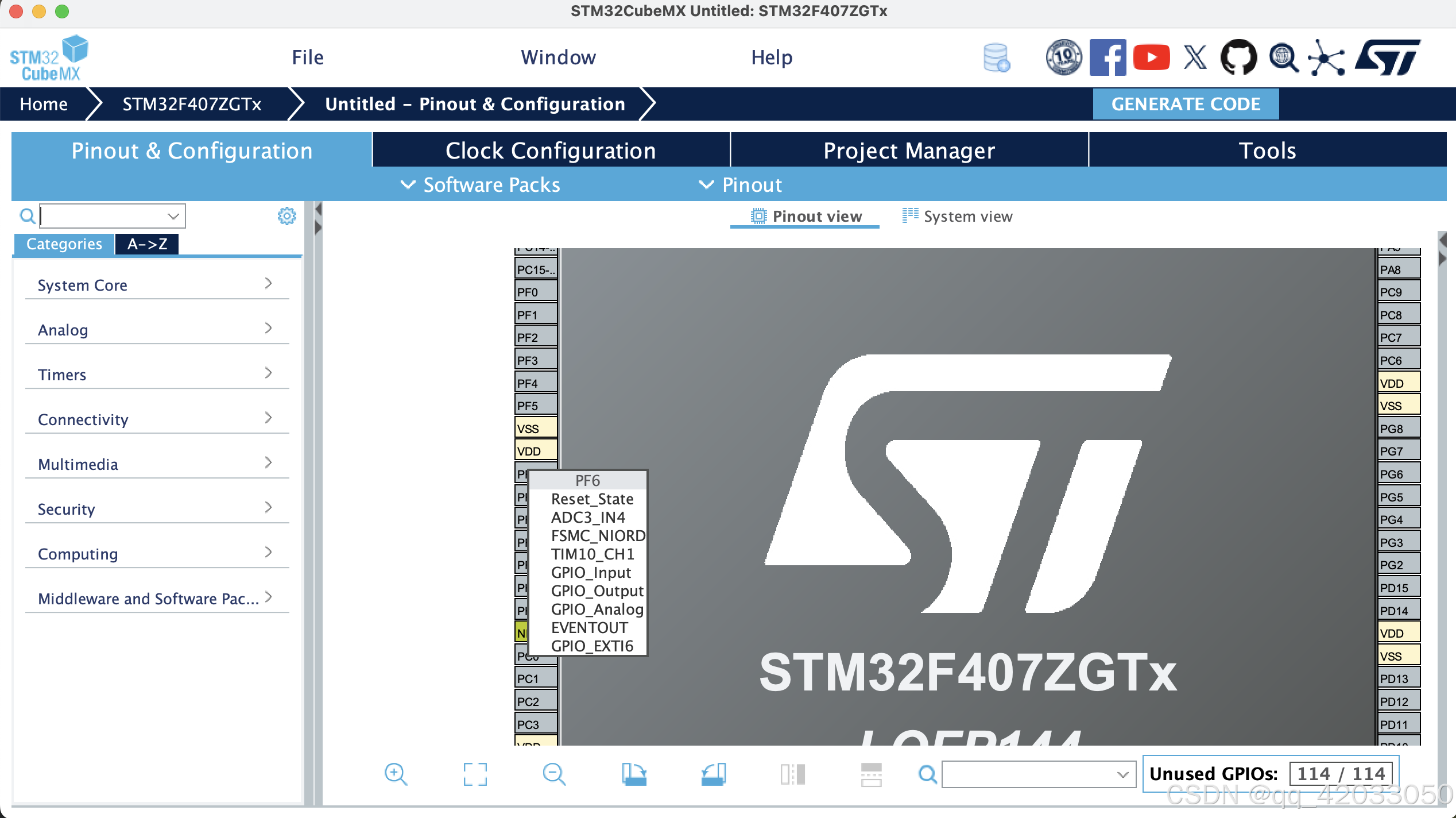Image resolution: width=1456 pixels, height=818 pixels.
Task: Click the database update icon
Action: point(996,57)
